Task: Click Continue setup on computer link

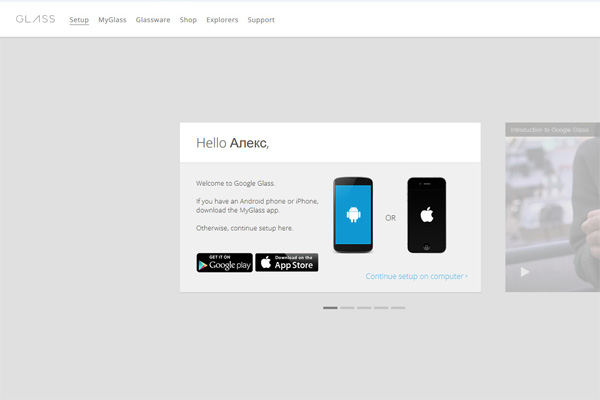Action: [x=416, y=276]
